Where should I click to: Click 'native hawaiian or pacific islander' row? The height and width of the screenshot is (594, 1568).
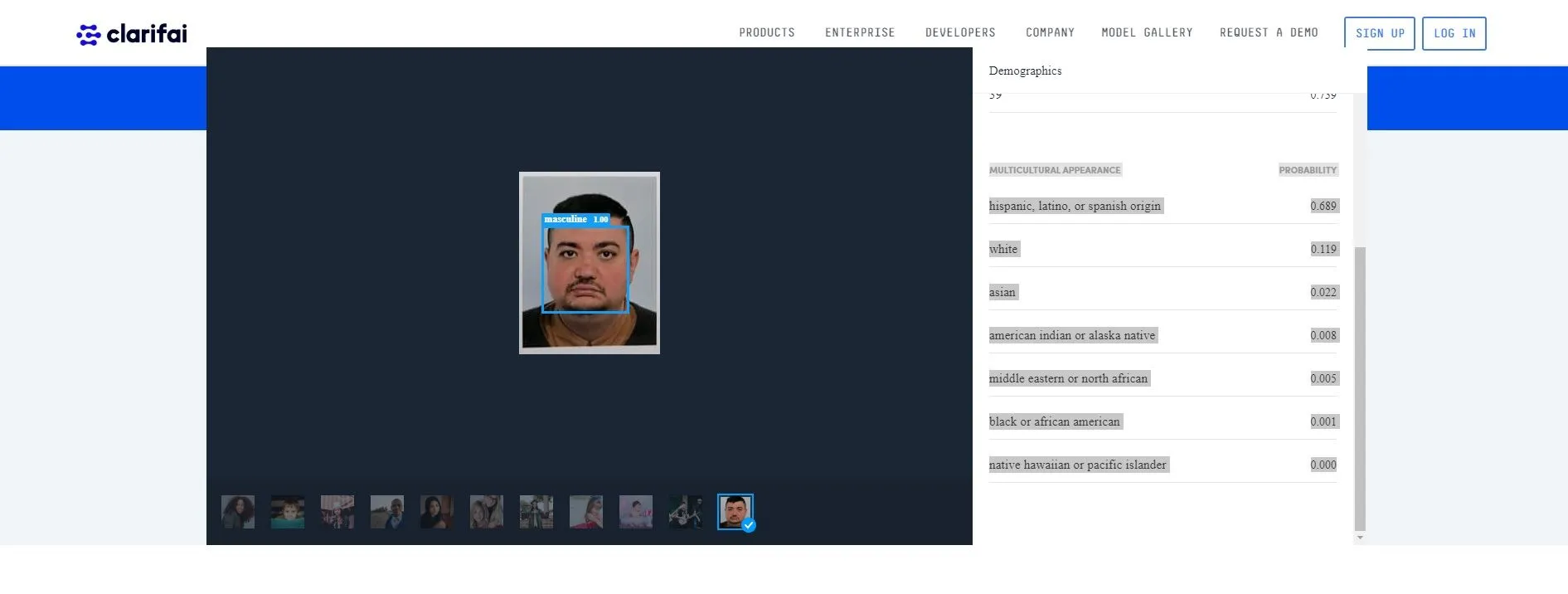[x=1163, y=465]
